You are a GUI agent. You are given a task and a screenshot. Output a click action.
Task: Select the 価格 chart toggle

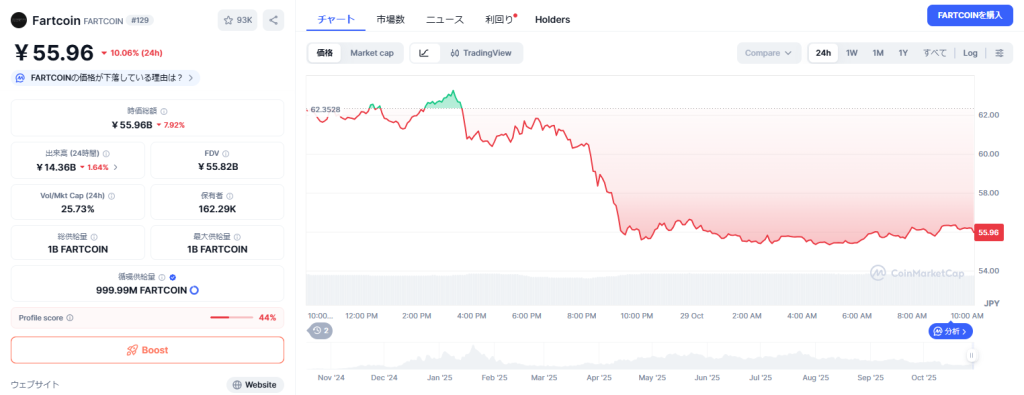(x=325, y=53)
